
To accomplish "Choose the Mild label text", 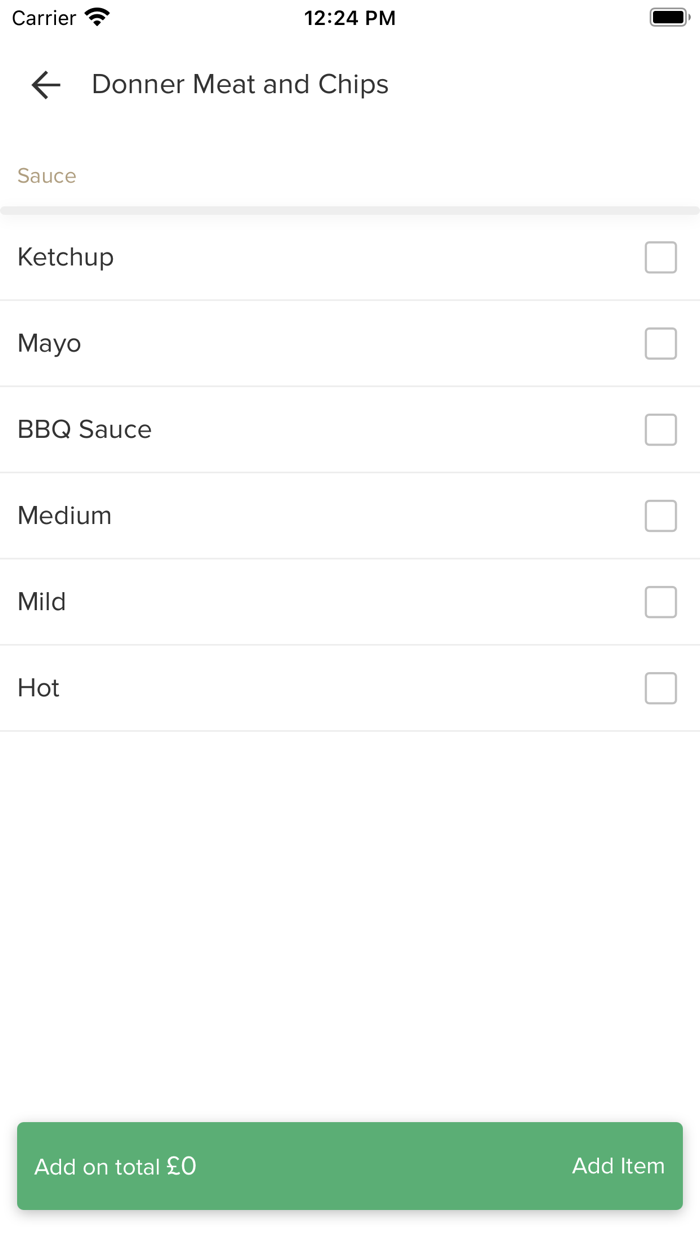I will pos(42,601).
